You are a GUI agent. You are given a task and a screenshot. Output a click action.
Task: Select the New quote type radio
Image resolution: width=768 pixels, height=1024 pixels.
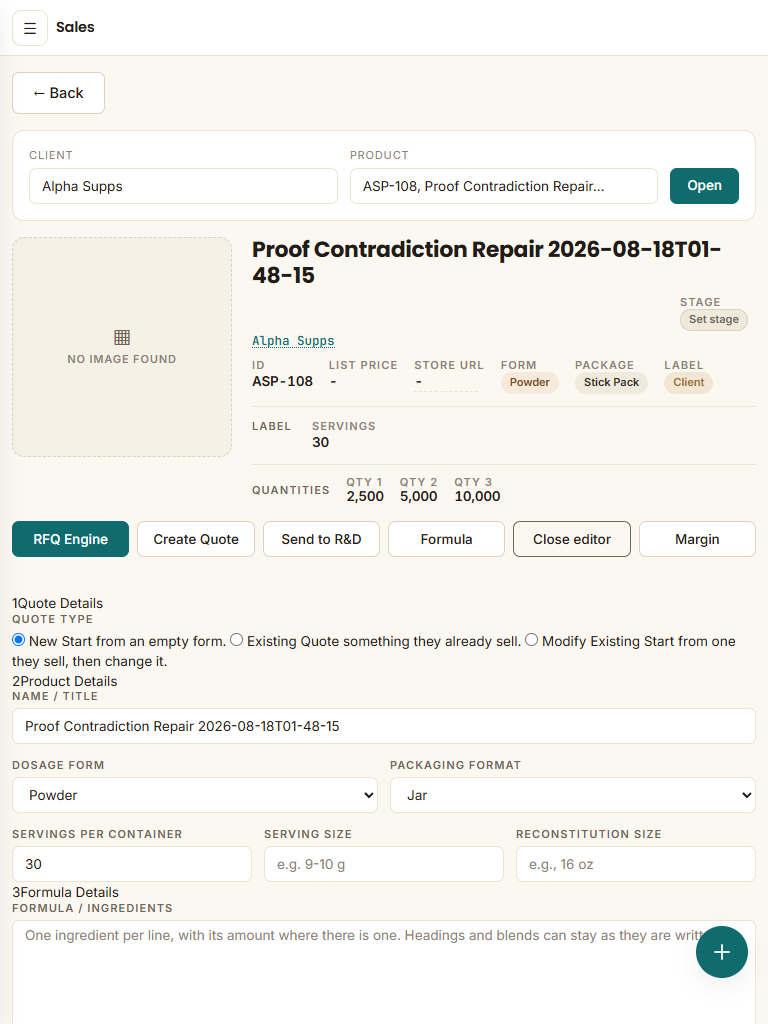19,640
